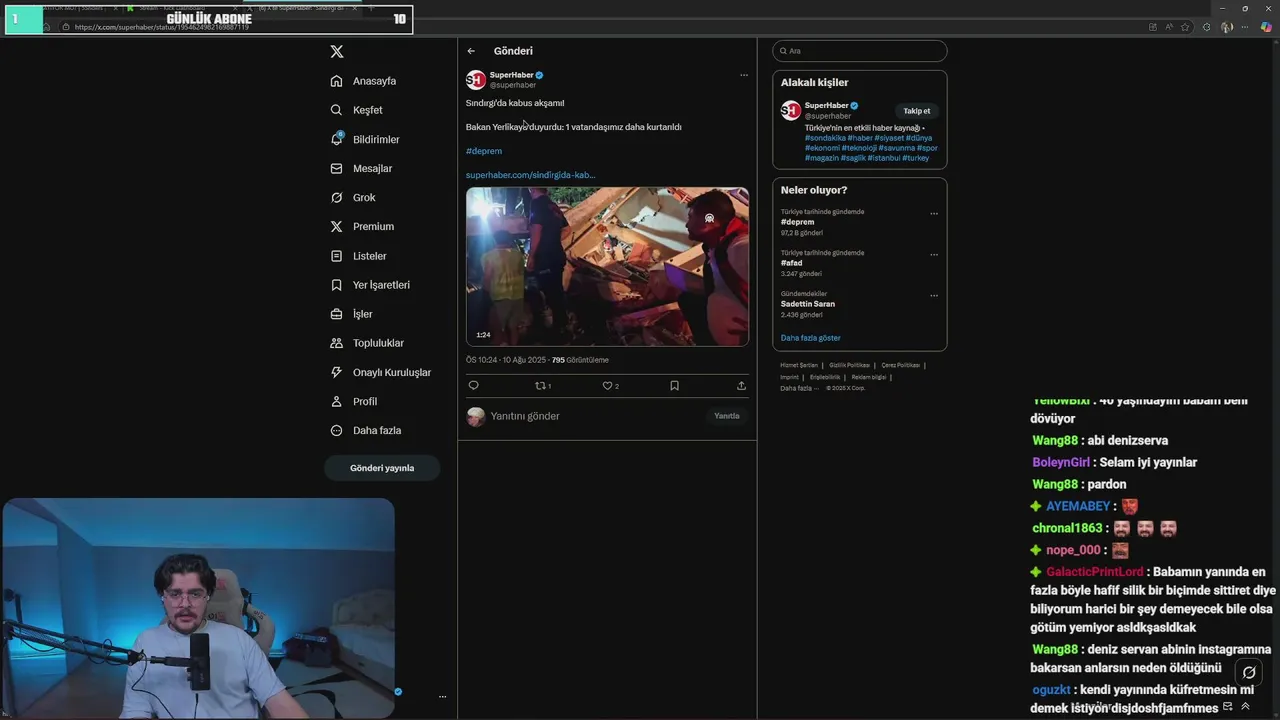1280x720 pixels.
Task: Open options for the #deprem trend
Action: (x=934, y=213)
